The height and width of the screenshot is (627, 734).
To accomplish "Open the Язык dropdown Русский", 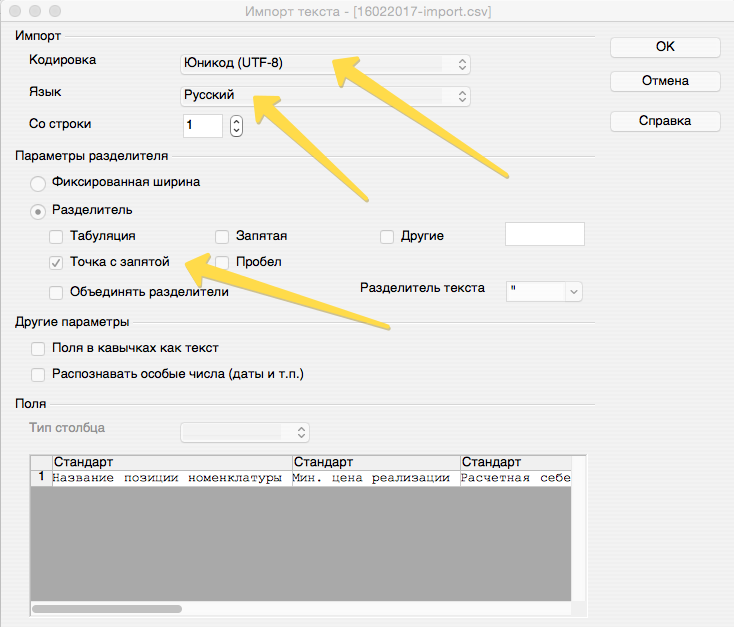I will [x=325, y=96].
